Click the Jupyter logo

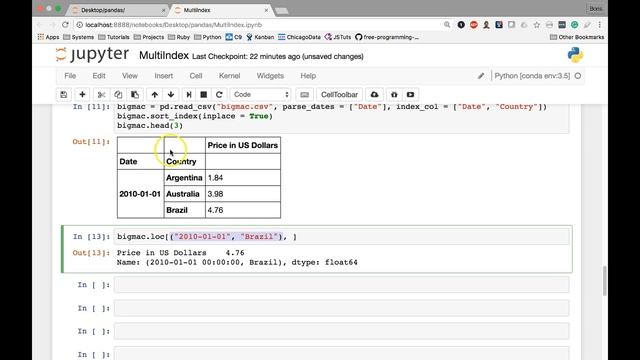click(x=92, y=55)
